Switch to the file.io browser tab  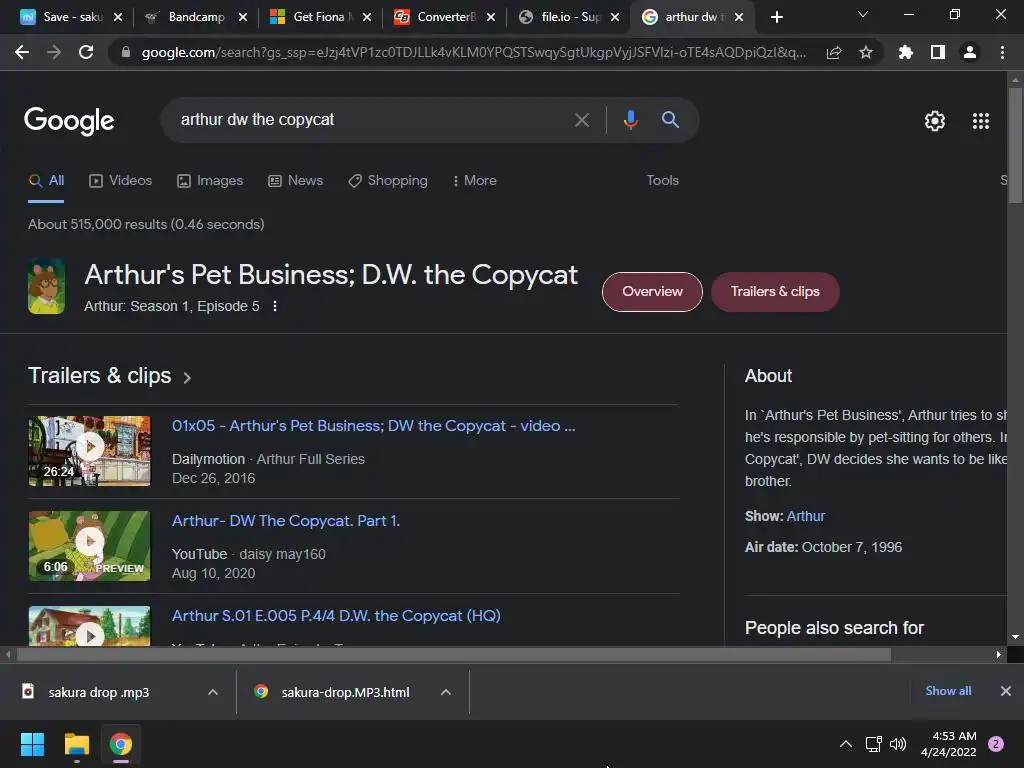pyautogui.click(x=567, y=17)
